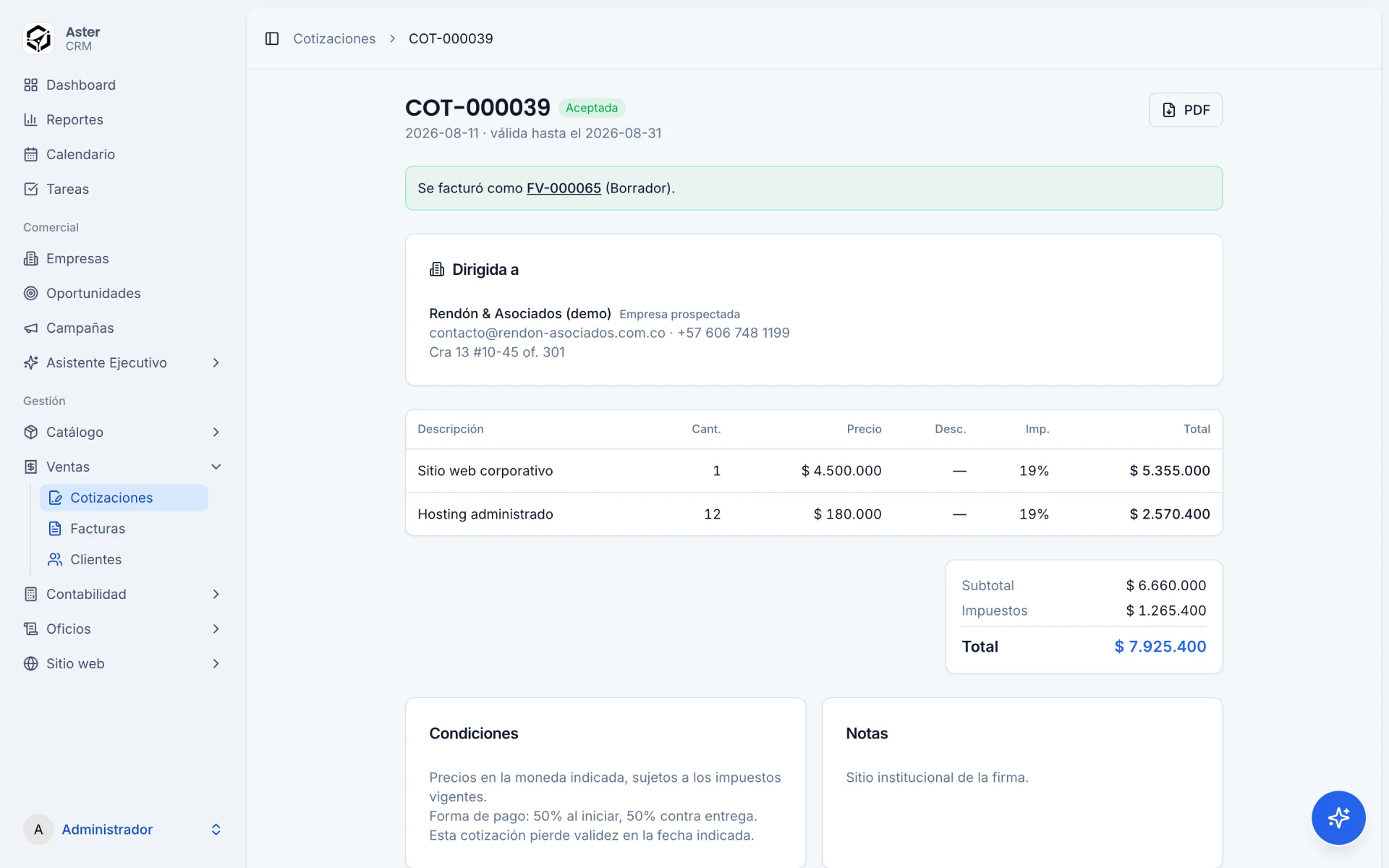
Task: Click the $ 4.500.000 price cell
Action: point(841,471)
